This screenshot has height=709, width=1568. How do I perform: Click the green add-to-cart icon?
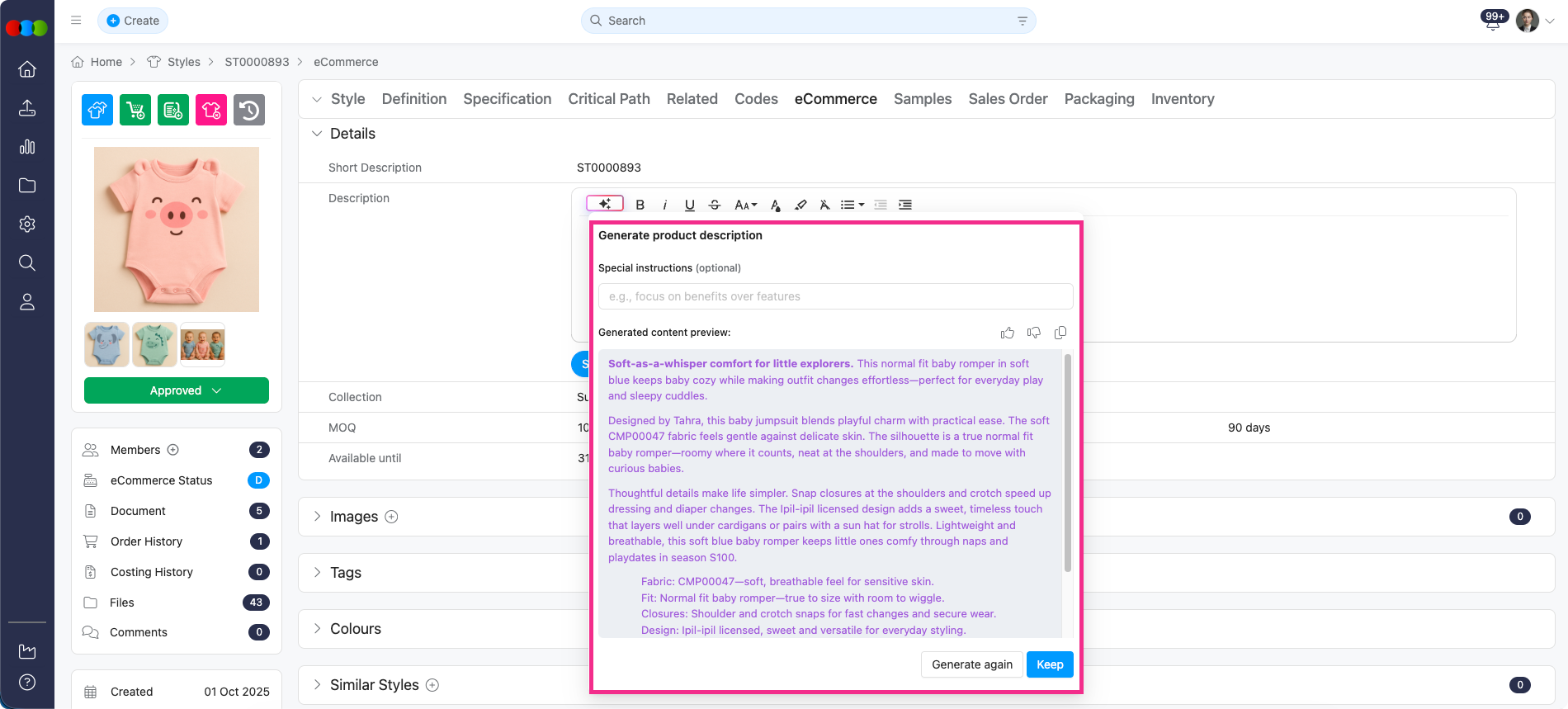[x=135, y=110]
